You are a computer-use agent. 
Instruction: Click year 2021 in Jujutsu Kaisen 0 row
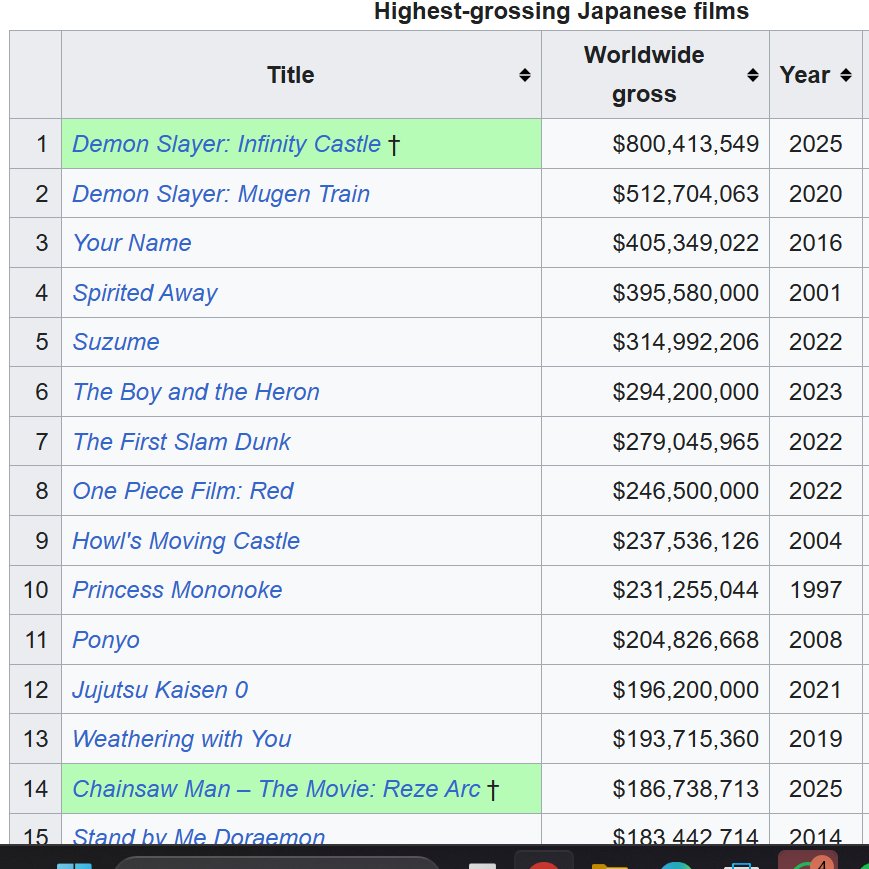(x=815, y=690)
